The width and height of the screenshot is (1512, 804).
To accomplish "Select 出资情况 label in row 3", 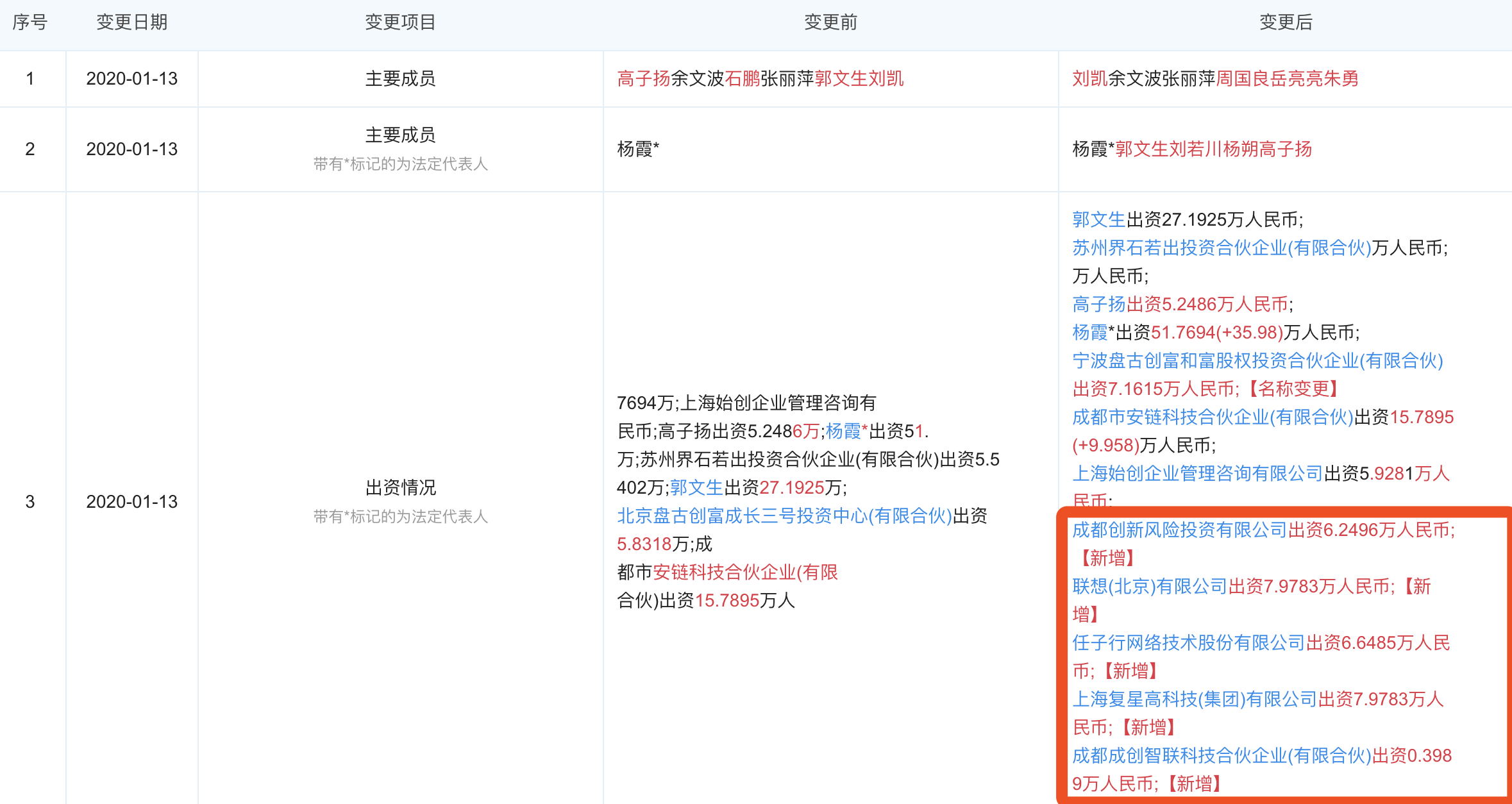I will pos(401,488).
